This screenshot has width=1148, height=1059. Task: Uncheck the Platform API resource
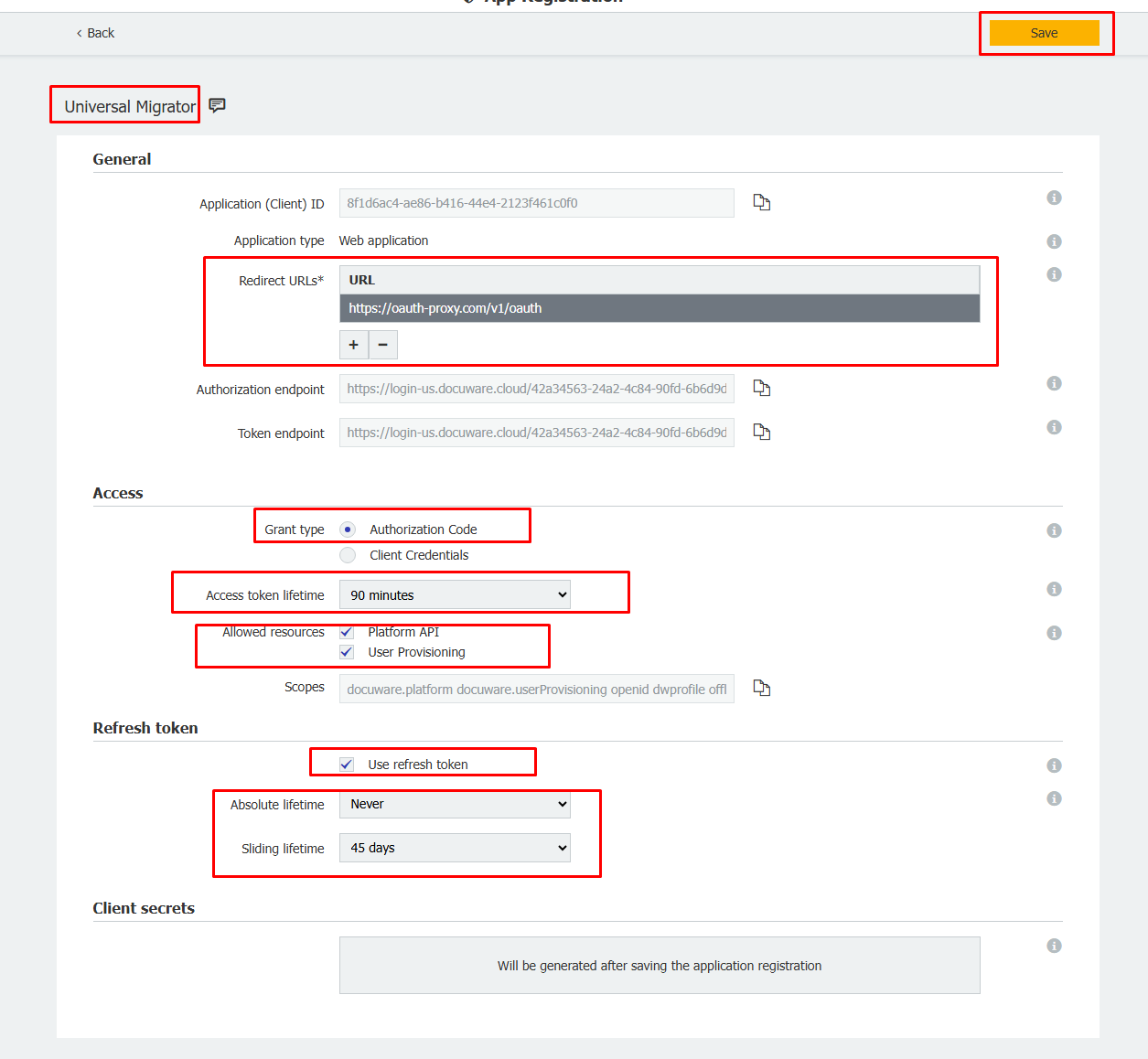click(347, 632)
